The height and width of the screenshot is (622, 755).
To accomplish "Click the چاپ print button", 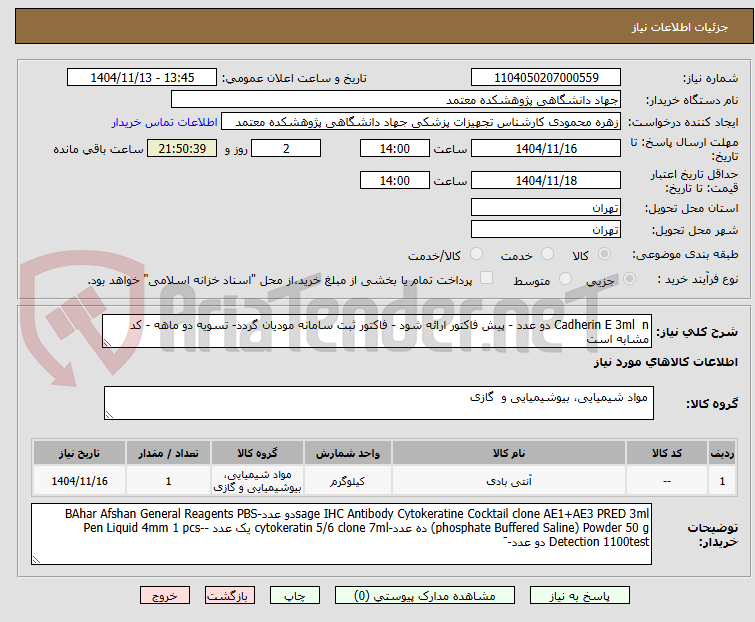I will (x=295, y=596).
